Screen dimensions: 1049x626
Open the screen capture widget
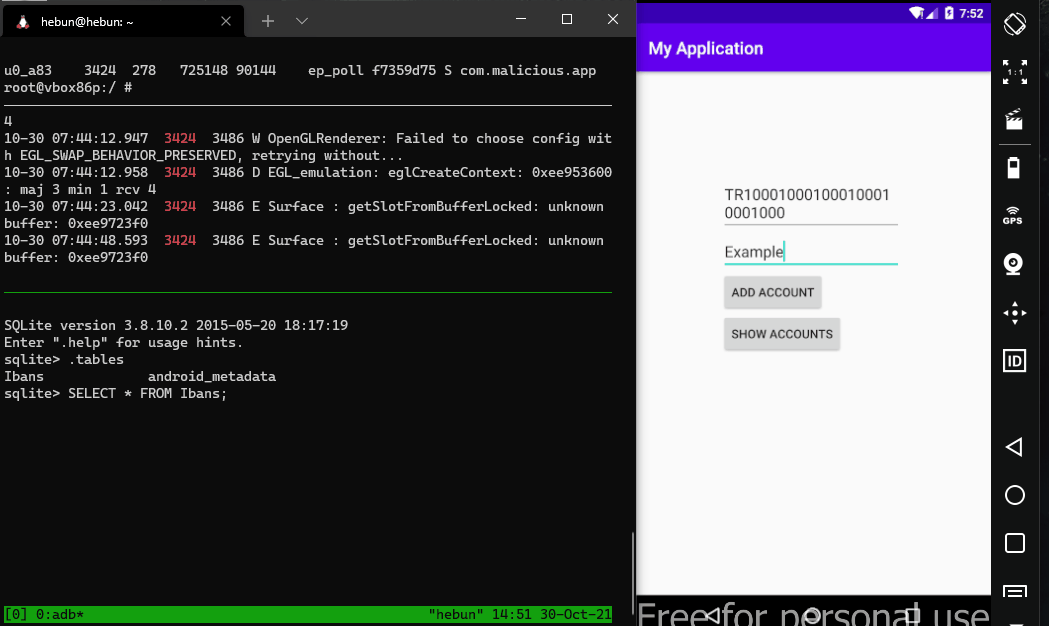click(1014, 120)
